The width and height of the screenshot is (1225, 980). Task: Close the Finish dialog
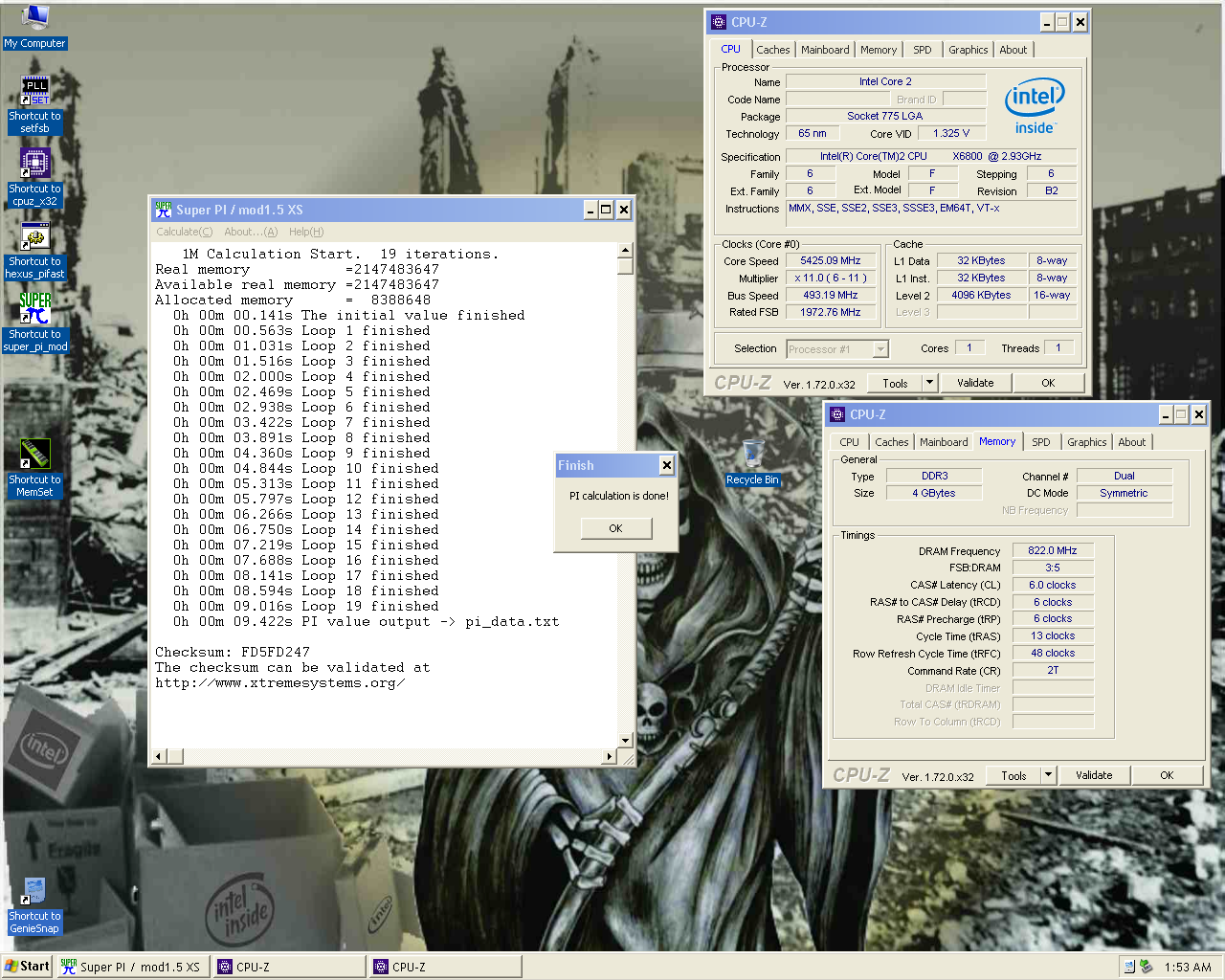coord(666,465)
